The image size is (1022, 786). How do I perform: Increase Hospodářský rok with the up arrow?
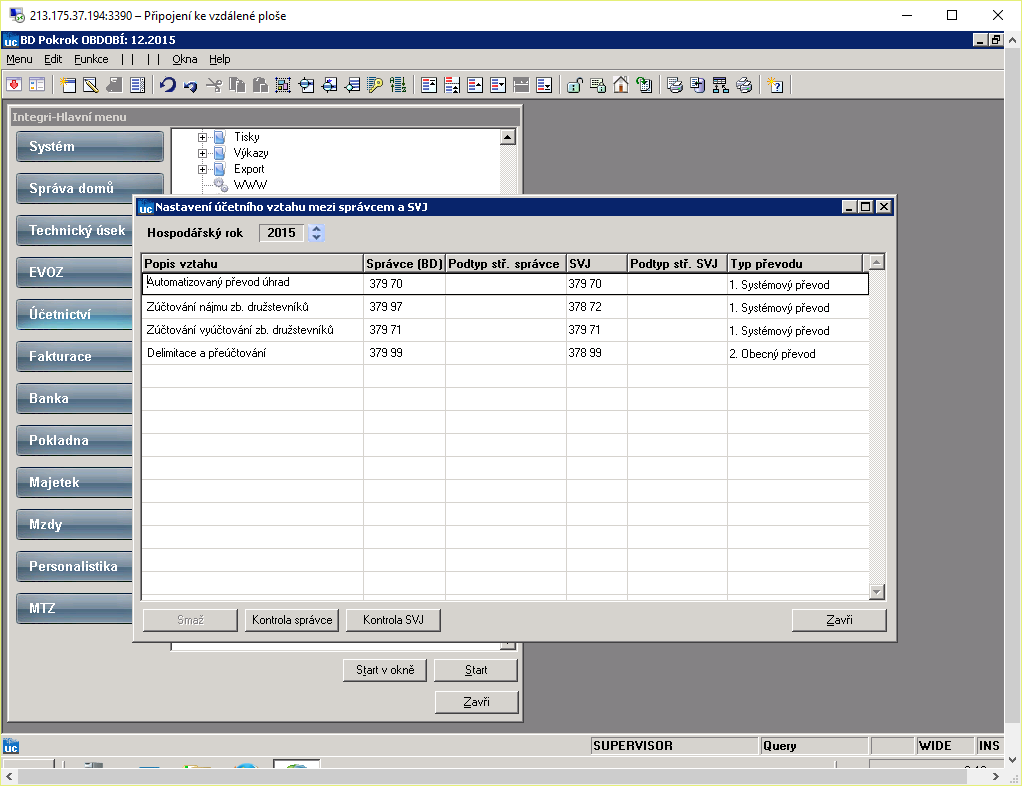click(x=316, y=229)
